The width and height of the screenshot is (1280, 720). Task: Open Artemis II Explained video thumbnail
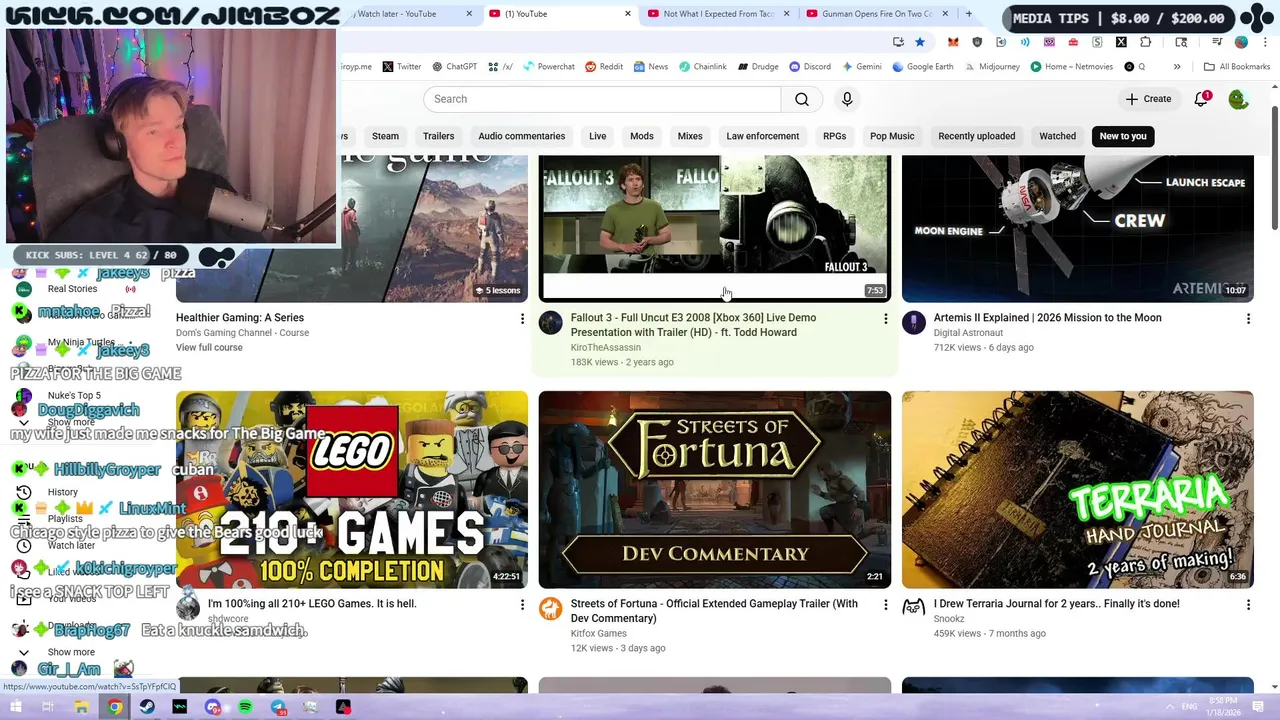(x=1077, y=228)
